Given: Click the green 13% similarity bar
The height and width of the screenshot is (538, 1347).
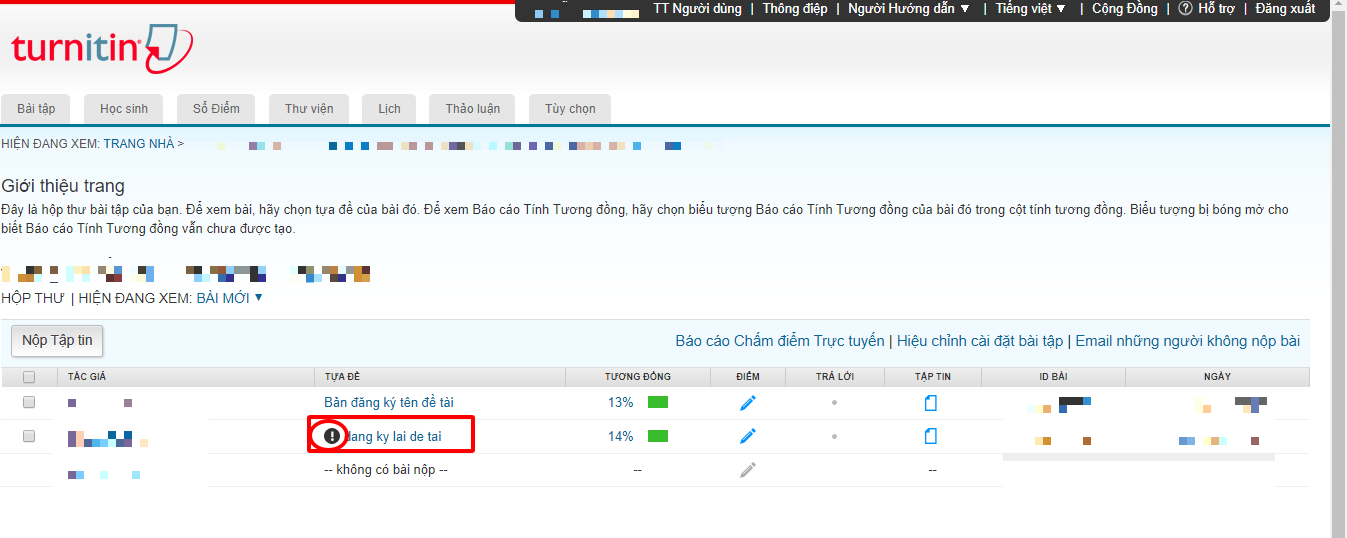Looking at the screenshot, I should tap(658, 403).
